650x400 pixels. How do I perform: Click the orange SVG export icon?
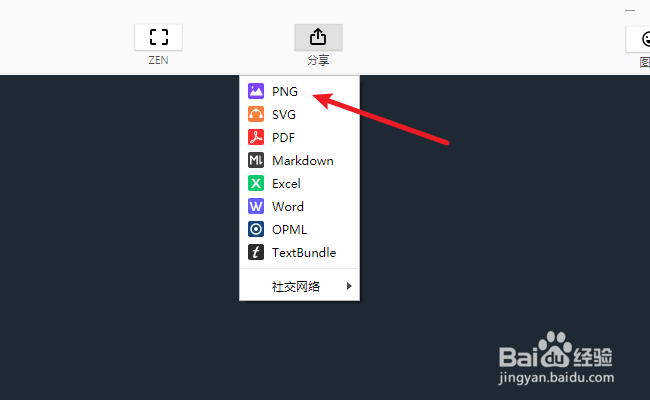pyautogui.click(x=256, y=114)
